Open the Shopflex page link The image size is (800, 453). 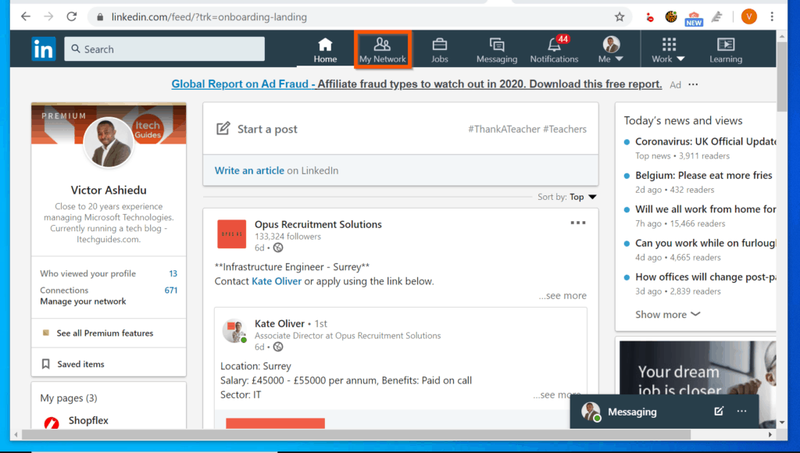(88, 420)
